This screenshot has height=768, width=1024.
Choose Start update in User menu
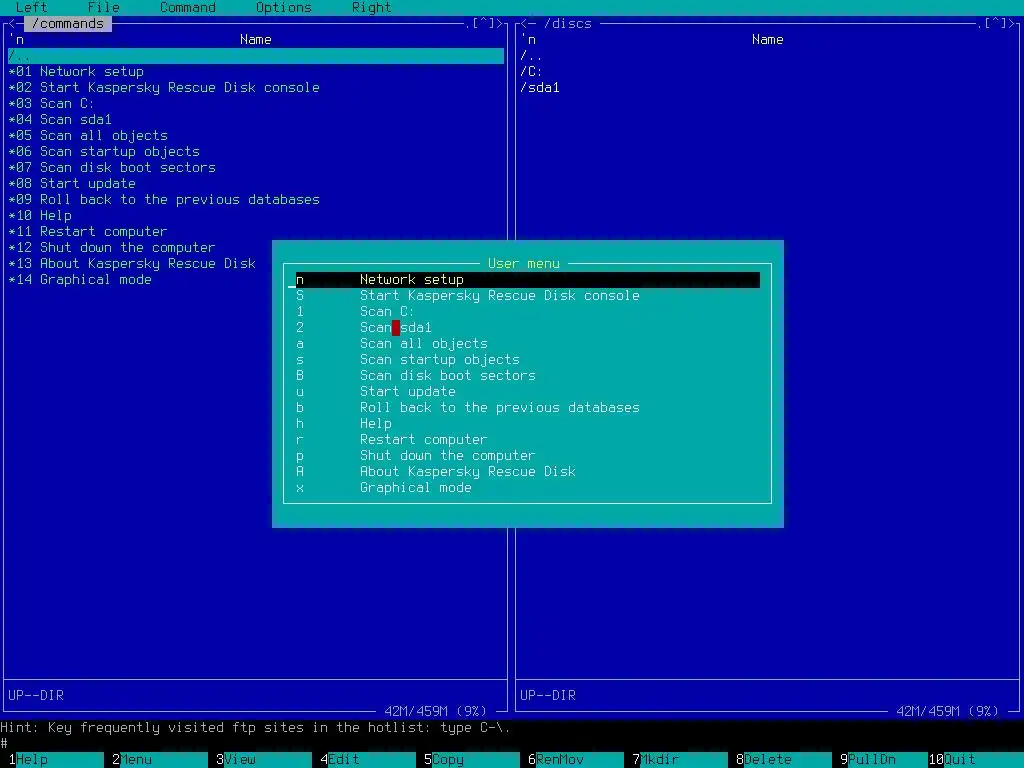coord(528,391)
